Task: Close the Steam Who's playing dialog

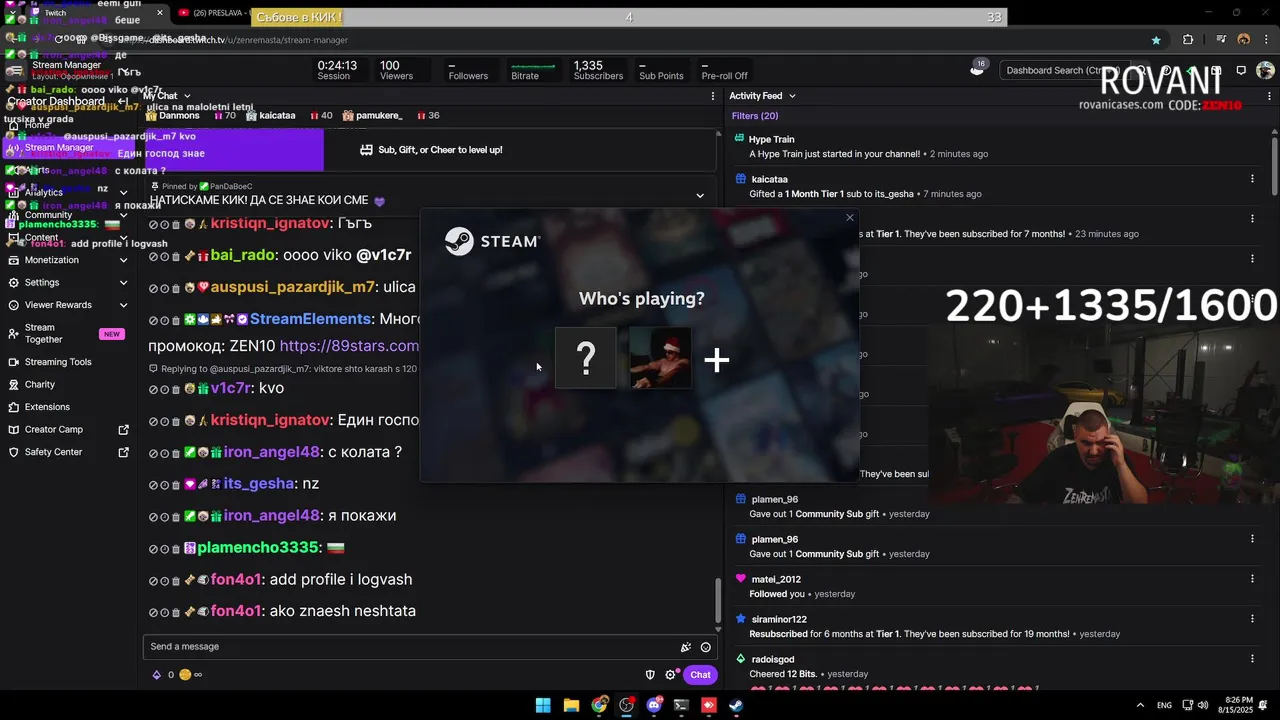Action: (x=850, y=218)
